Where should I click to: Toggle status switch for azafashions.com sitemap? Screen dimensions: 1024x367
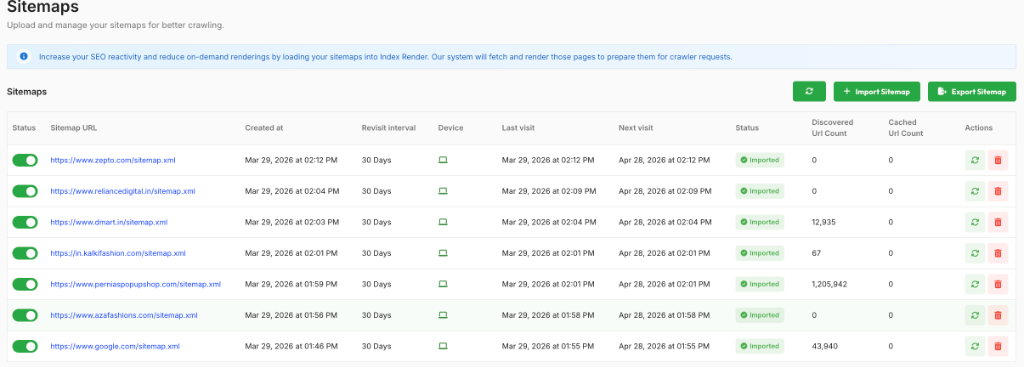25,315
